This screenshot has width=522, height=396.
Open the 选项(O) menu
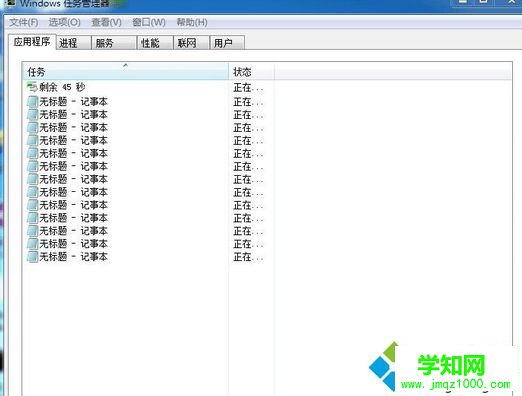point(64,22)
